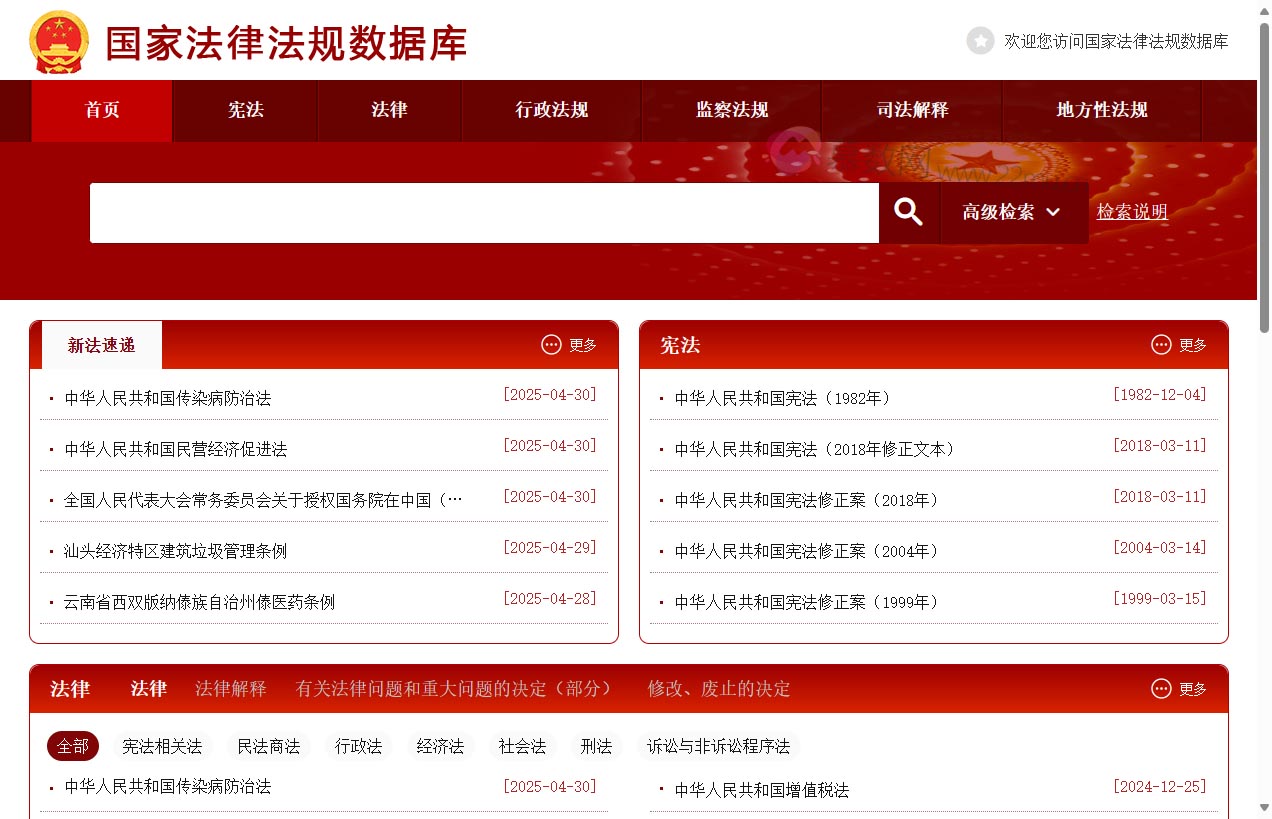Open more items via 新法速递 ellipsis icon
This screenshot has width=1272, height=819.
tap(551, 344)
